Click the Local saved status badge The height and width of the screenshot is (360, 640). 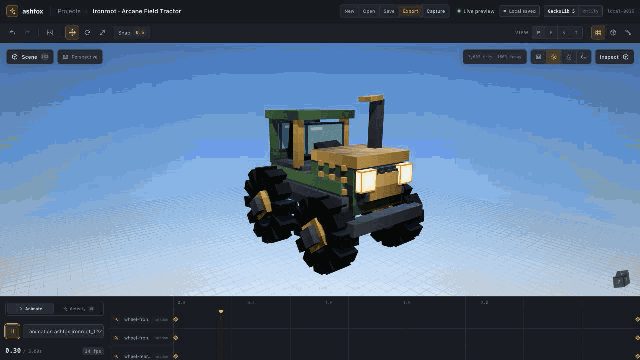(x=520, y=11)
